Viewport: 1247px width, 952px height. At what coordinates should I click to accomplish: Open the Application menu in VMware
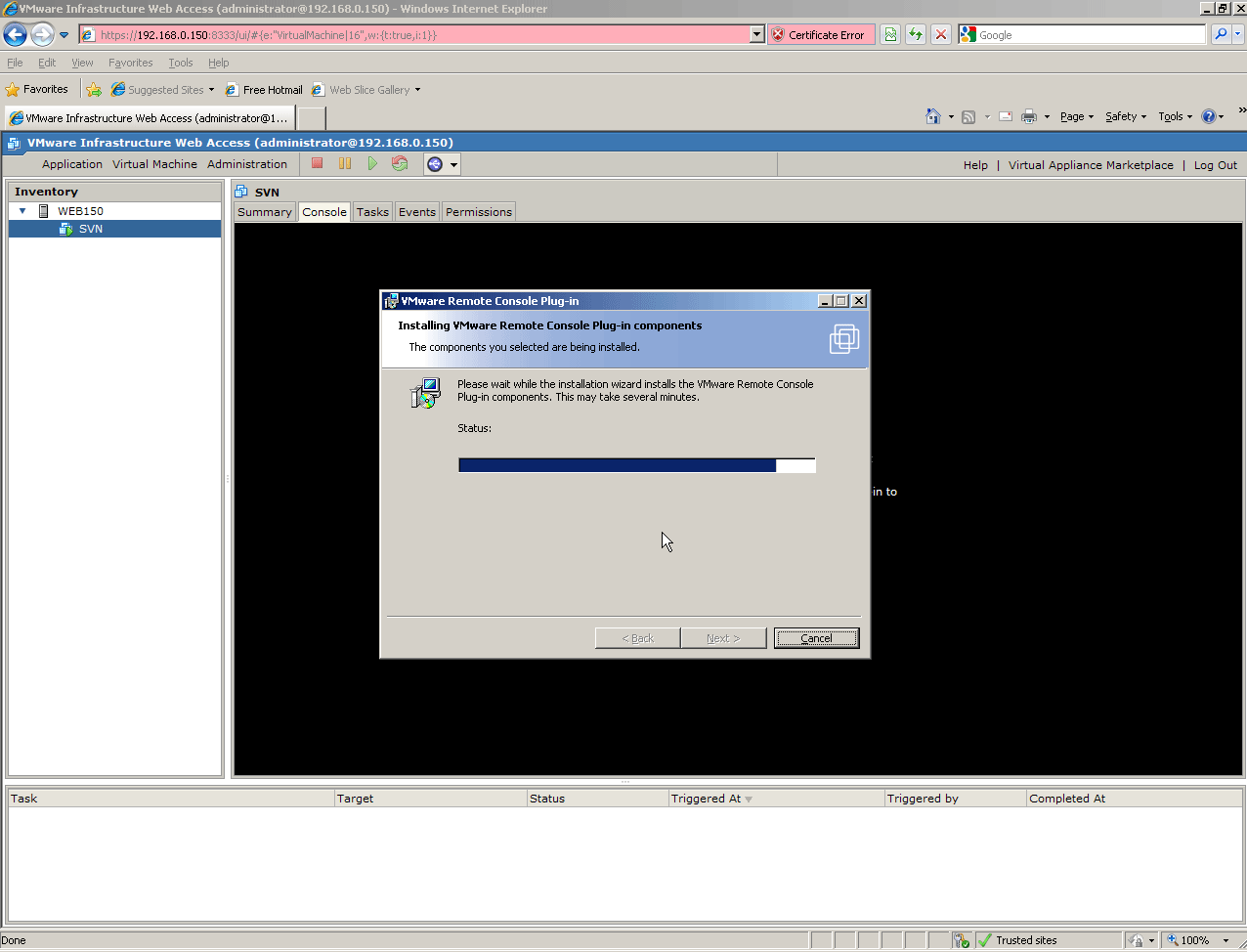click(x=72, y=164)
